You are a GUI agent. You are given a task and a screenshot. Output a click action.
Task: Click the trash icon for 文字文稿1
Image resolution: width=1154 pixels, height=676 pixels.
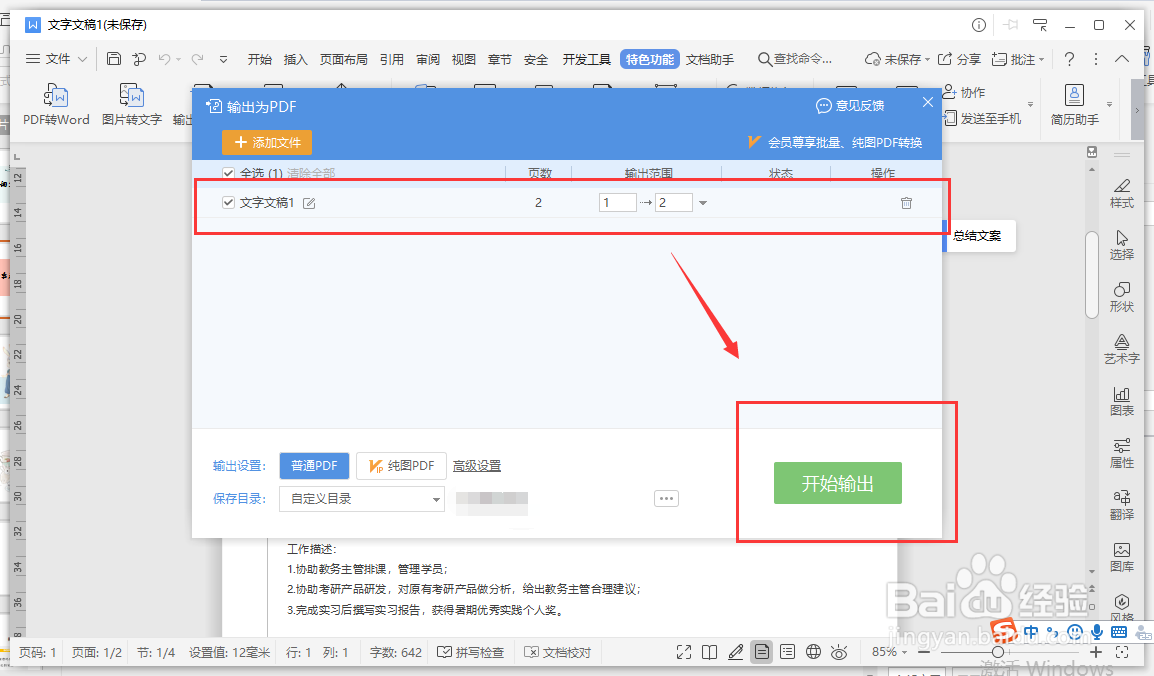pos(906,203)
